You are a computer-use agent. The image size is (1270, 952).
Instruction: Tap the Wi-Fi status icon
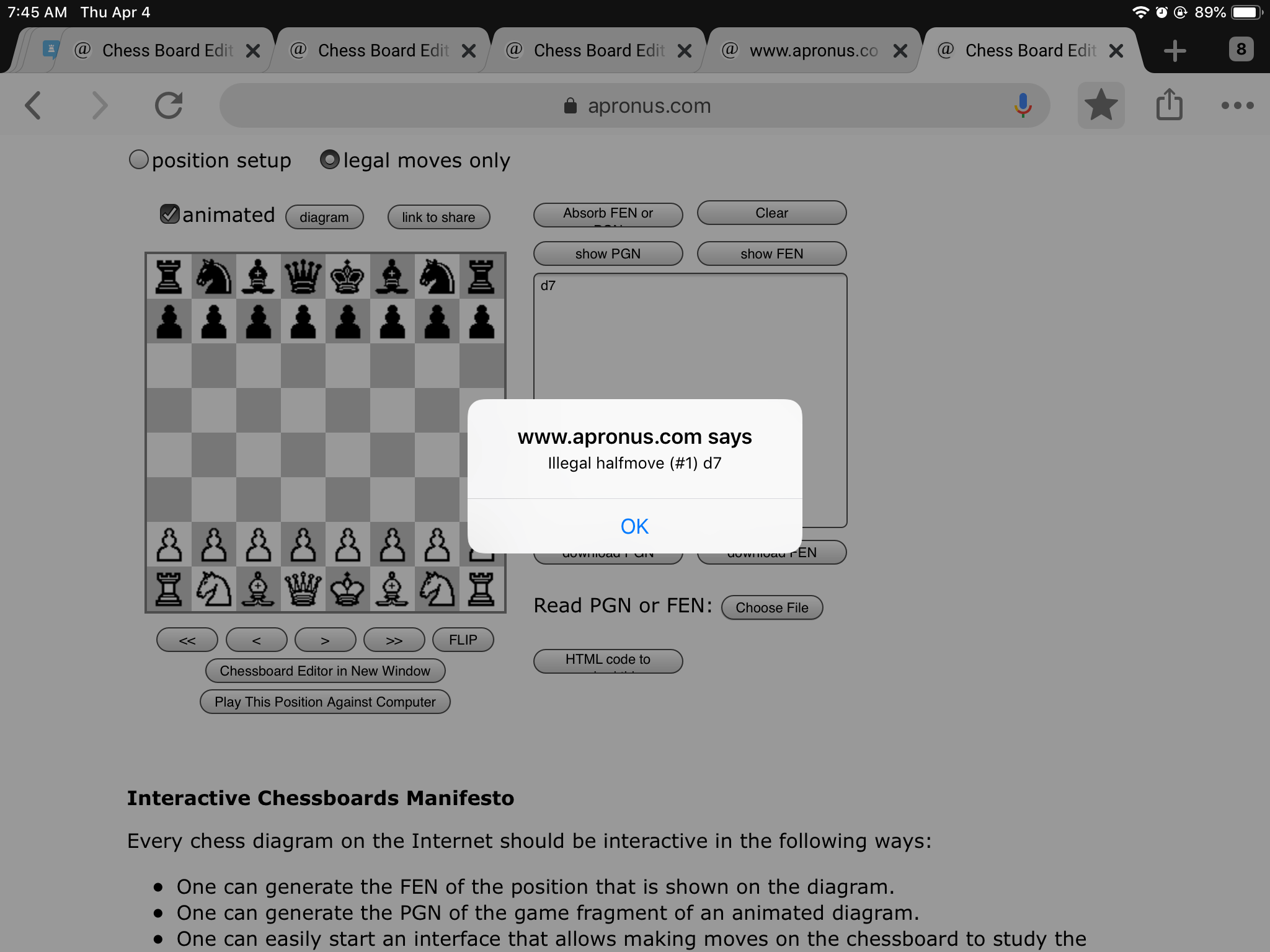(x=1140, y=12)
